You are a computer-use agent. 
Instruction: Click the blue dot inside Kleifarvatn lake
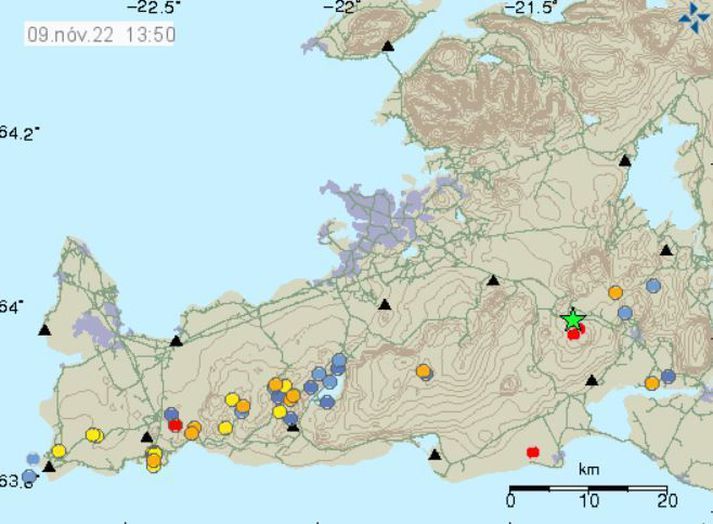327,402
